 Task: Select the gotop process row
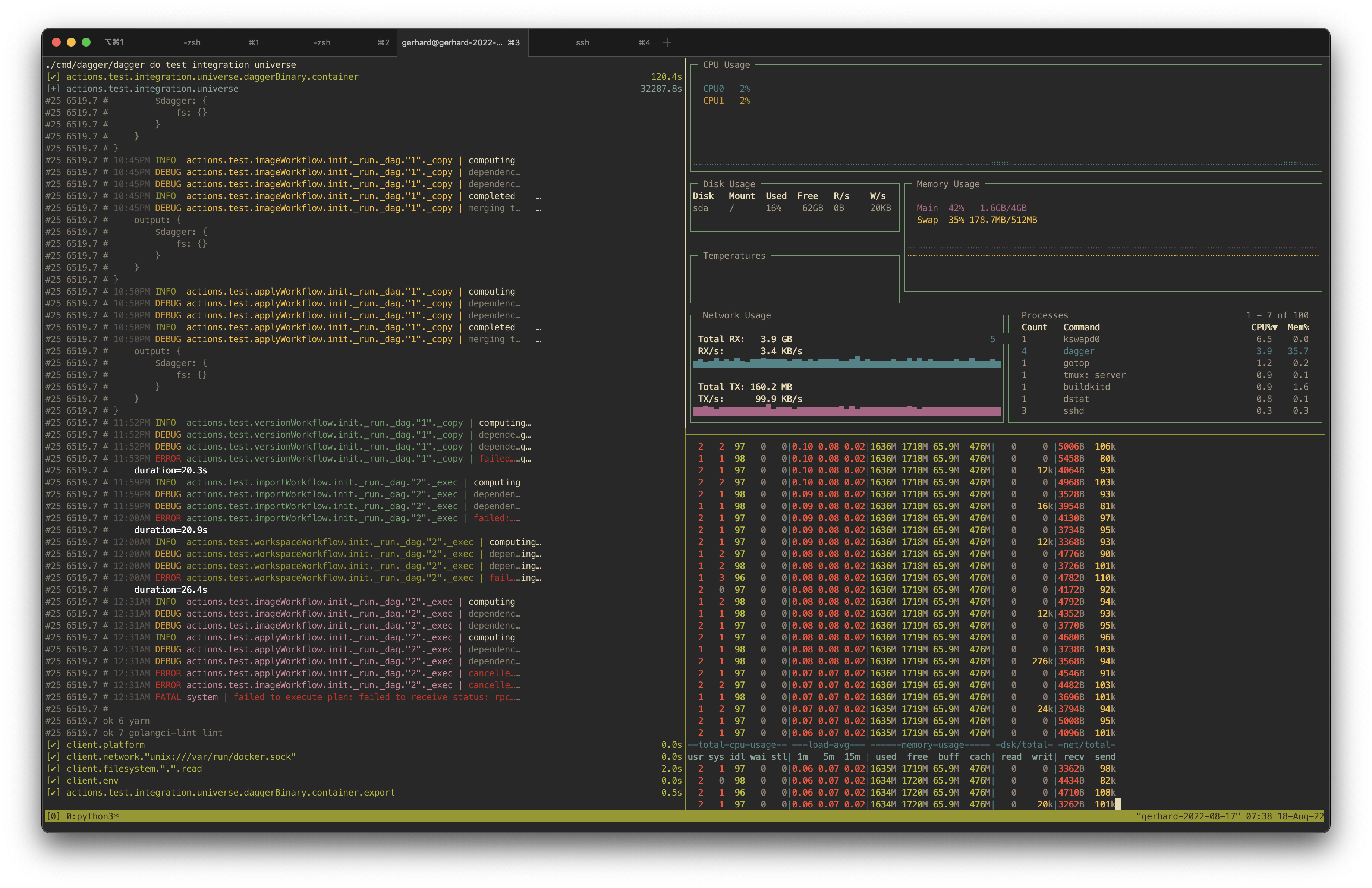coord(1164,363)
